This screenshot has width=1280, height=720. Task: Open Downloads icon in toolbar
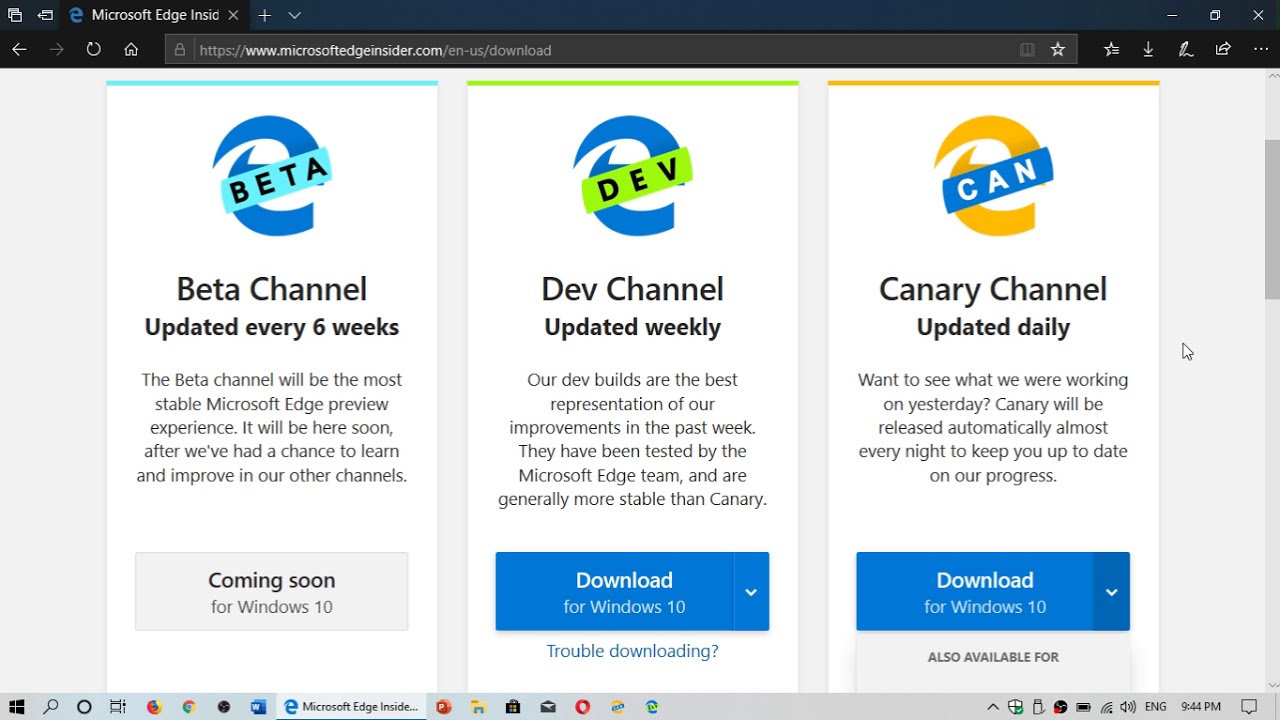pyautogui.click(x=1148, y=49)
